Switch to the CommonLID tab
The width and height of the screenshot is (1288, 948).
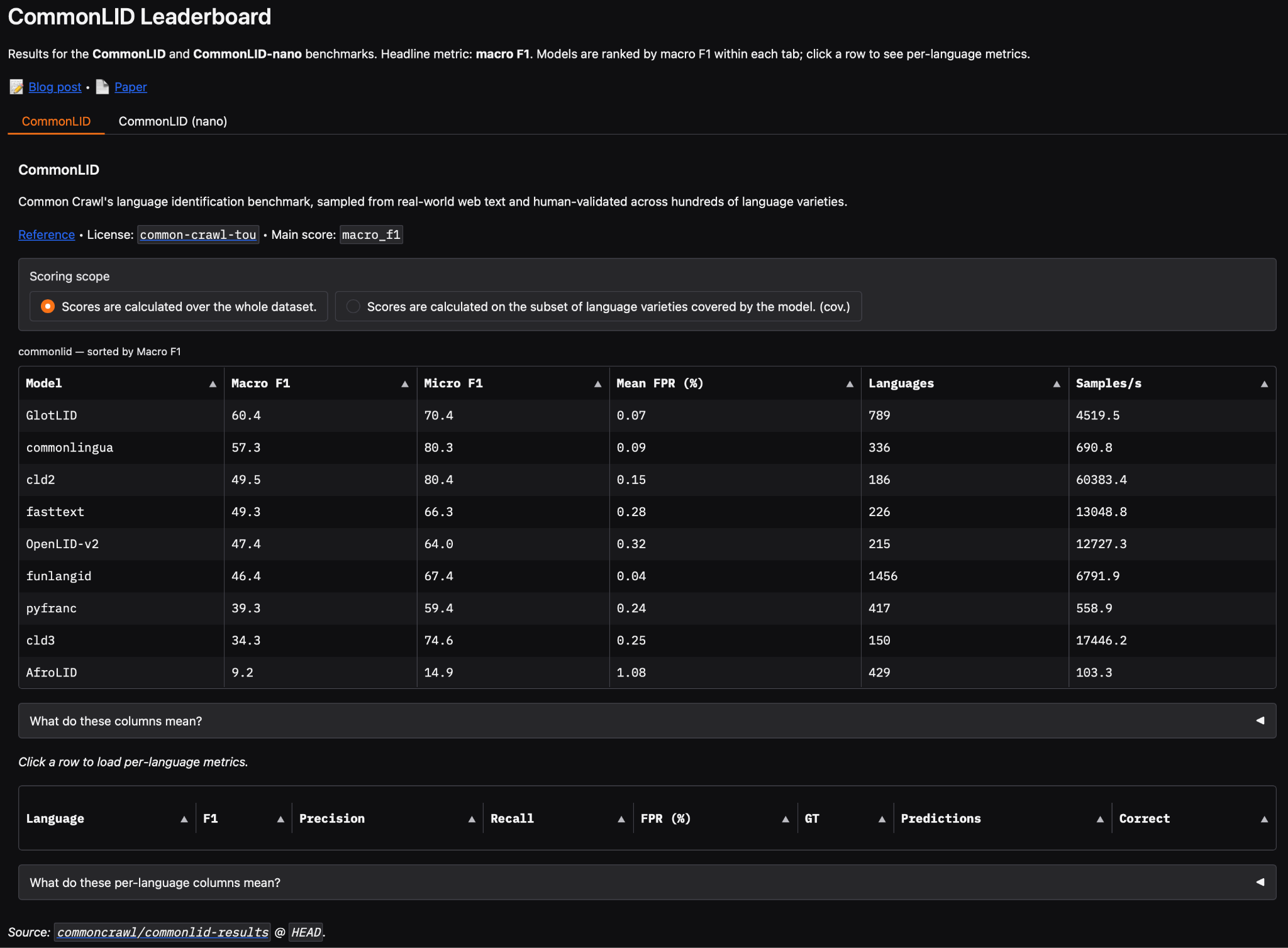point(56,121)
